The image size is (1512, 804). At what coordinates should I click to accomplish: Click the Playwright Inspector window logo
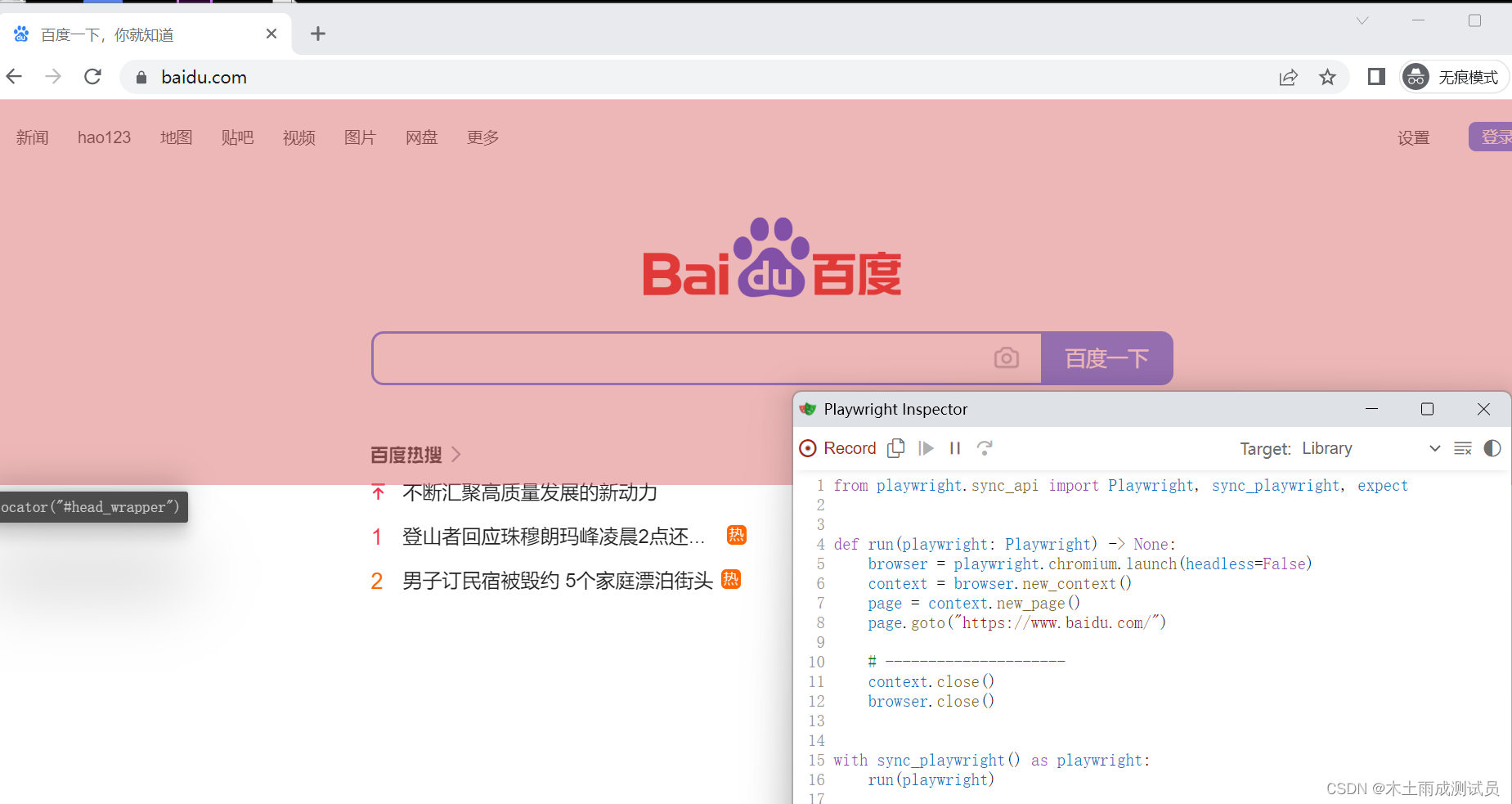pyautogui.click(x=808, y=409)
